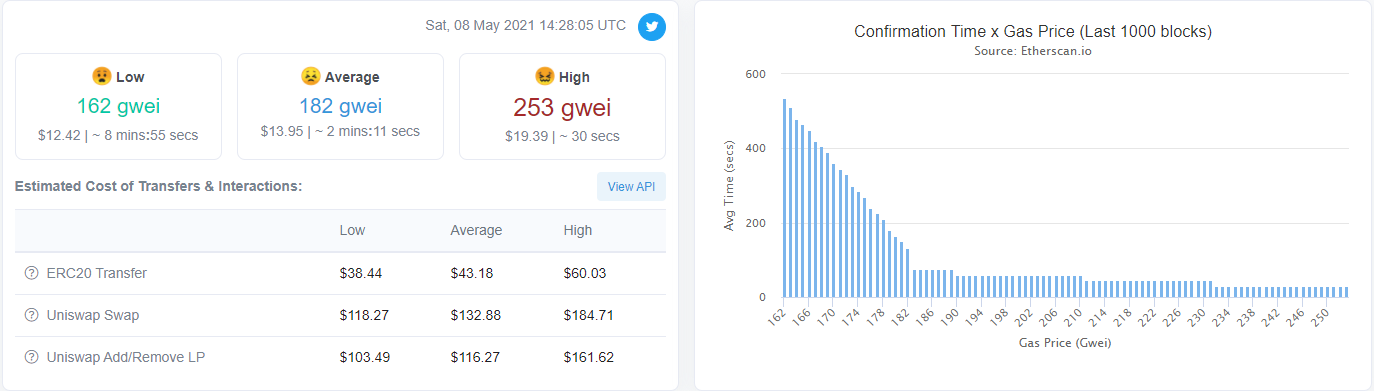The width and height of the screenshot is (1374, 391).
Task: Click the Average column header in cost table
Action: click(x=476, y=230)
